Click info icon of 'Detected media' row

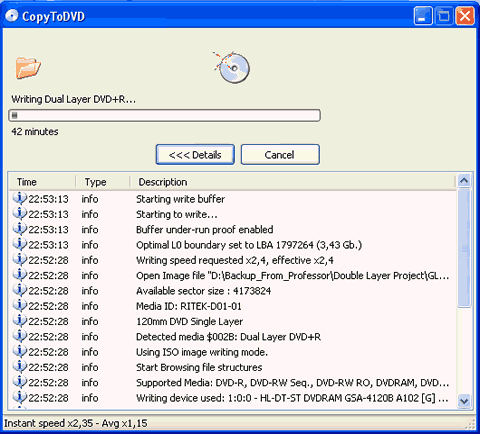coord(20,336)
